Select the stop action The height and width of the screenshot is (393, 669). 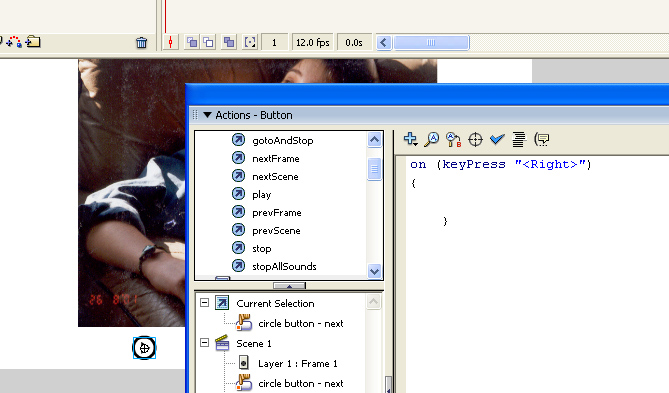pos(262,248)
